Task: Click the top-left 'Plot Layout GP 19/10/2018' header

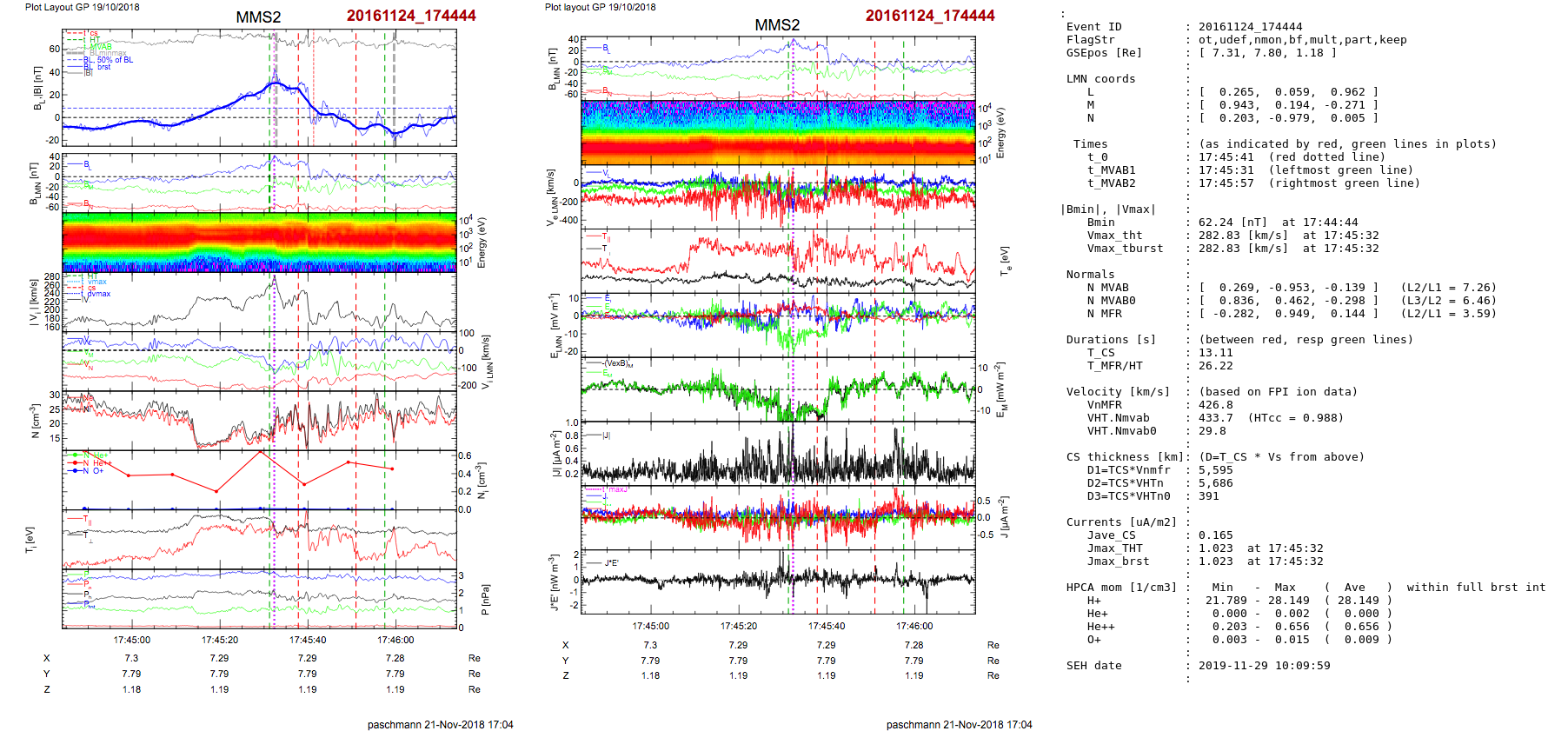Action: (82, 7)
